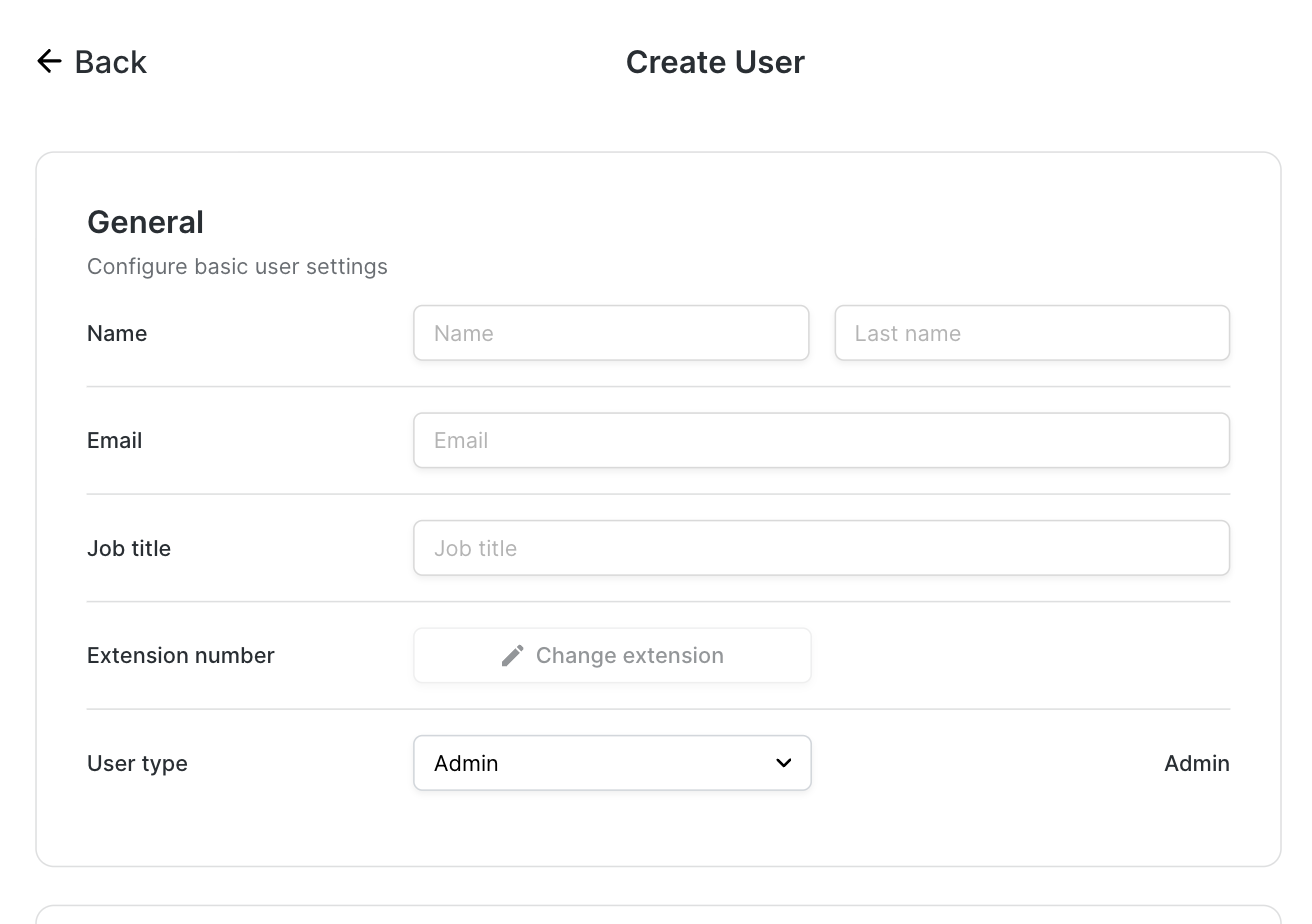Image resolution: width=1312 pixels, height=924 pixels.
Task: Click the Name row label
Action: pos(117,334)
